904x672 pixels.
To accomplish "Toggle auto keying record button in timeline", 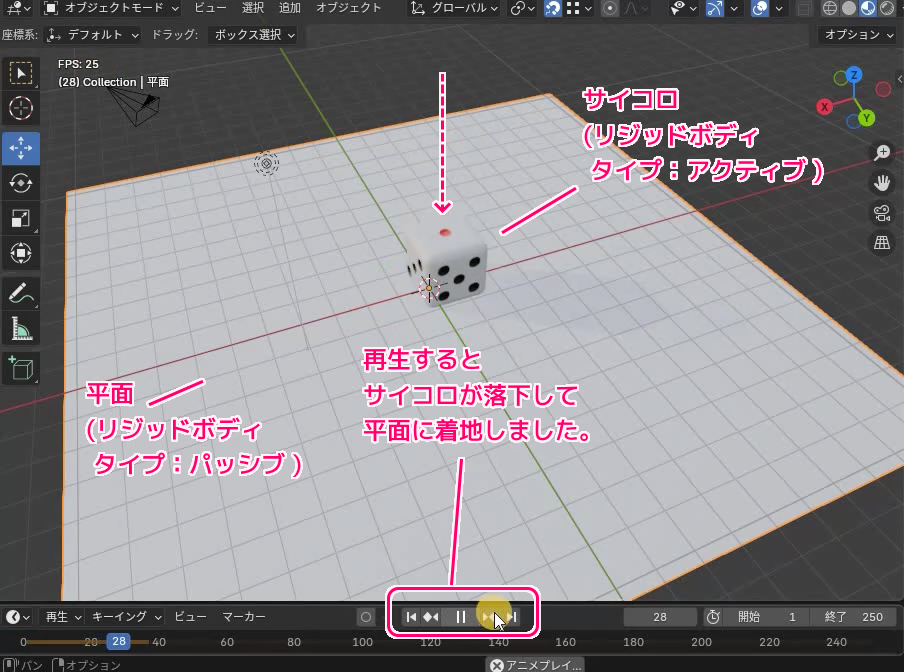I will pos(366,617).
